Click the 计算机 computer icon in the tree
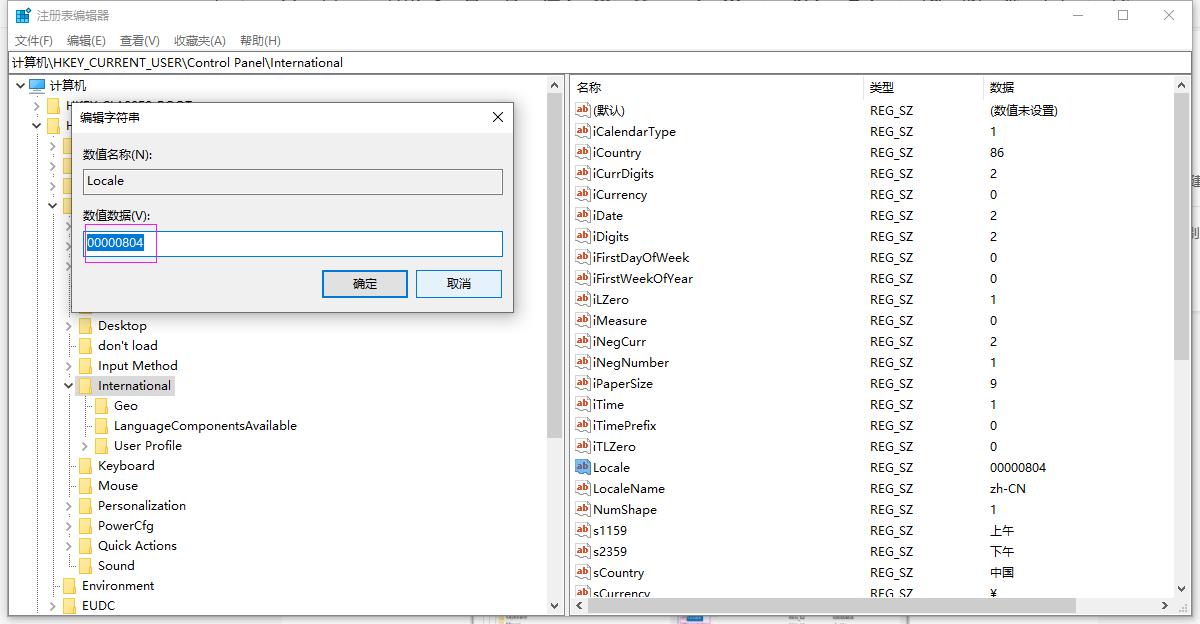 coord(38,85)
